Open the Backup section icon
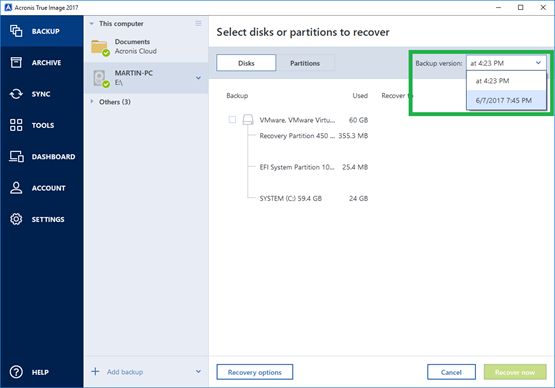Image resolution: width=555 pixels, height=388 pixels. 16,31
